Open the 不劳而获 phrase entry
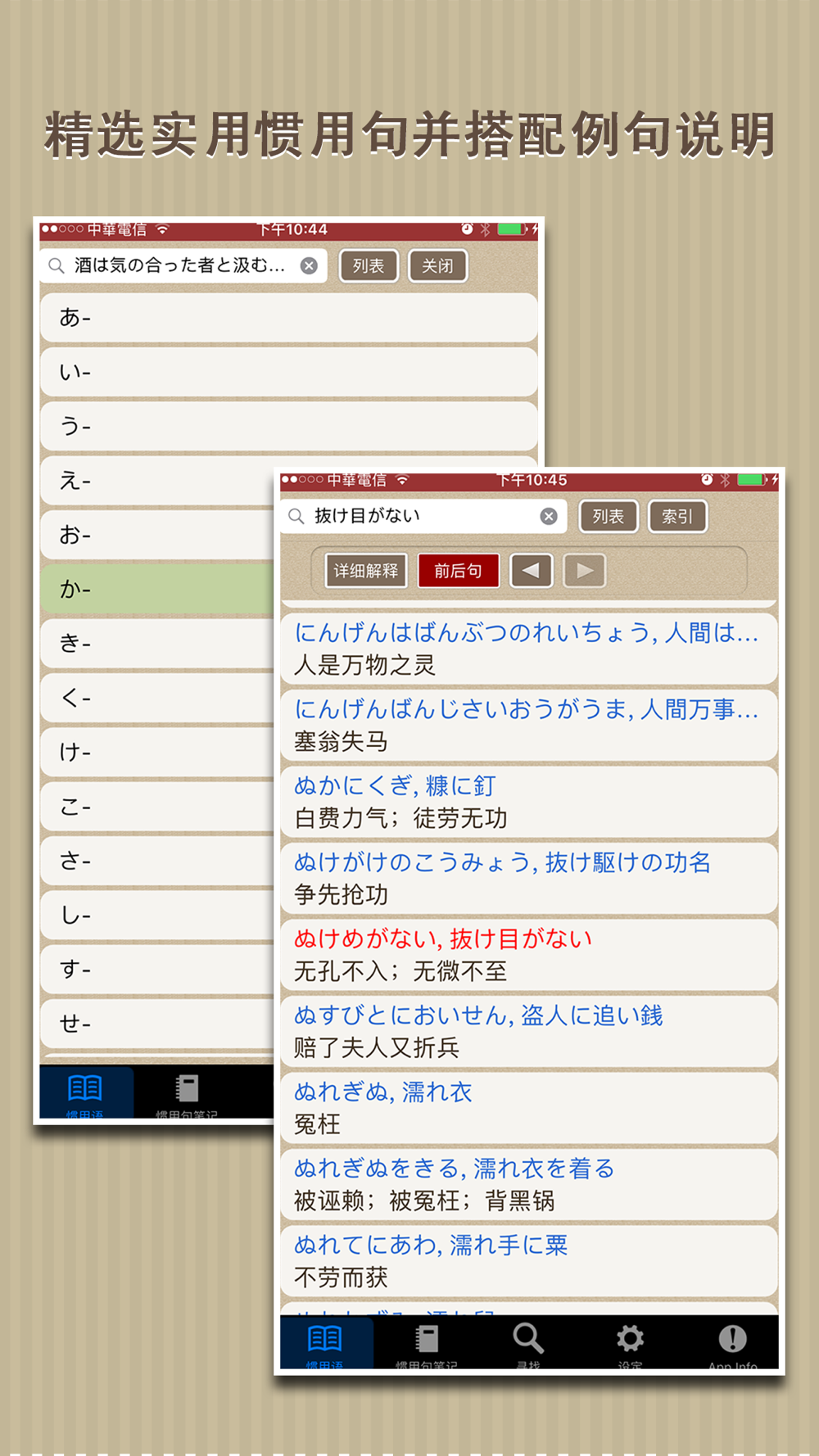Image resolution: width=819 pixels, height=1456 pixels. click(529, 1260)
